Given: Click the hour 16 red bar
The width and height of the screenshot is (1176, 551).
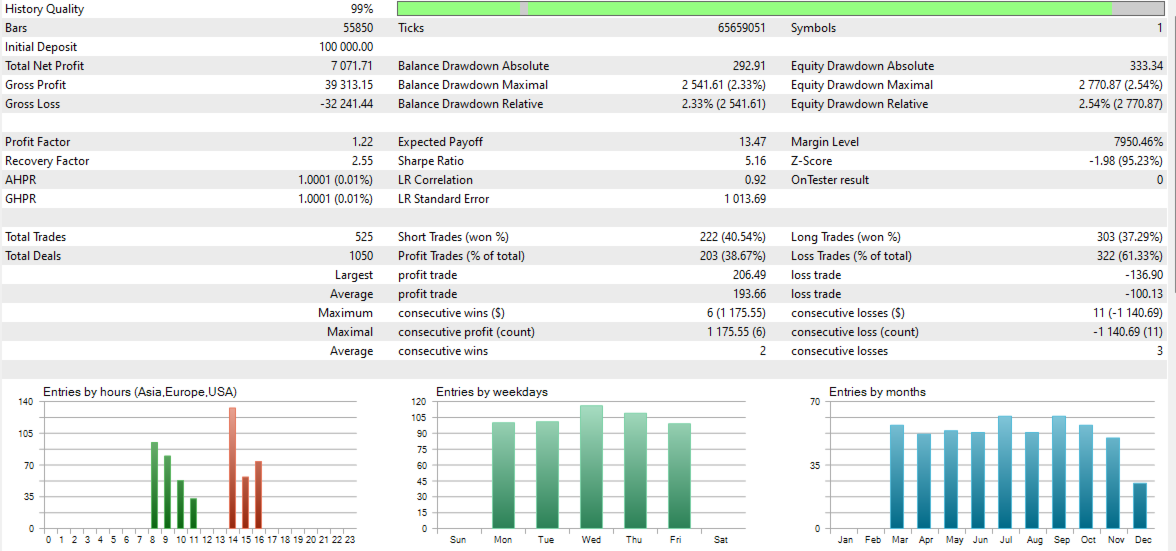Looking at the screenshot, I should click(258, 495).
